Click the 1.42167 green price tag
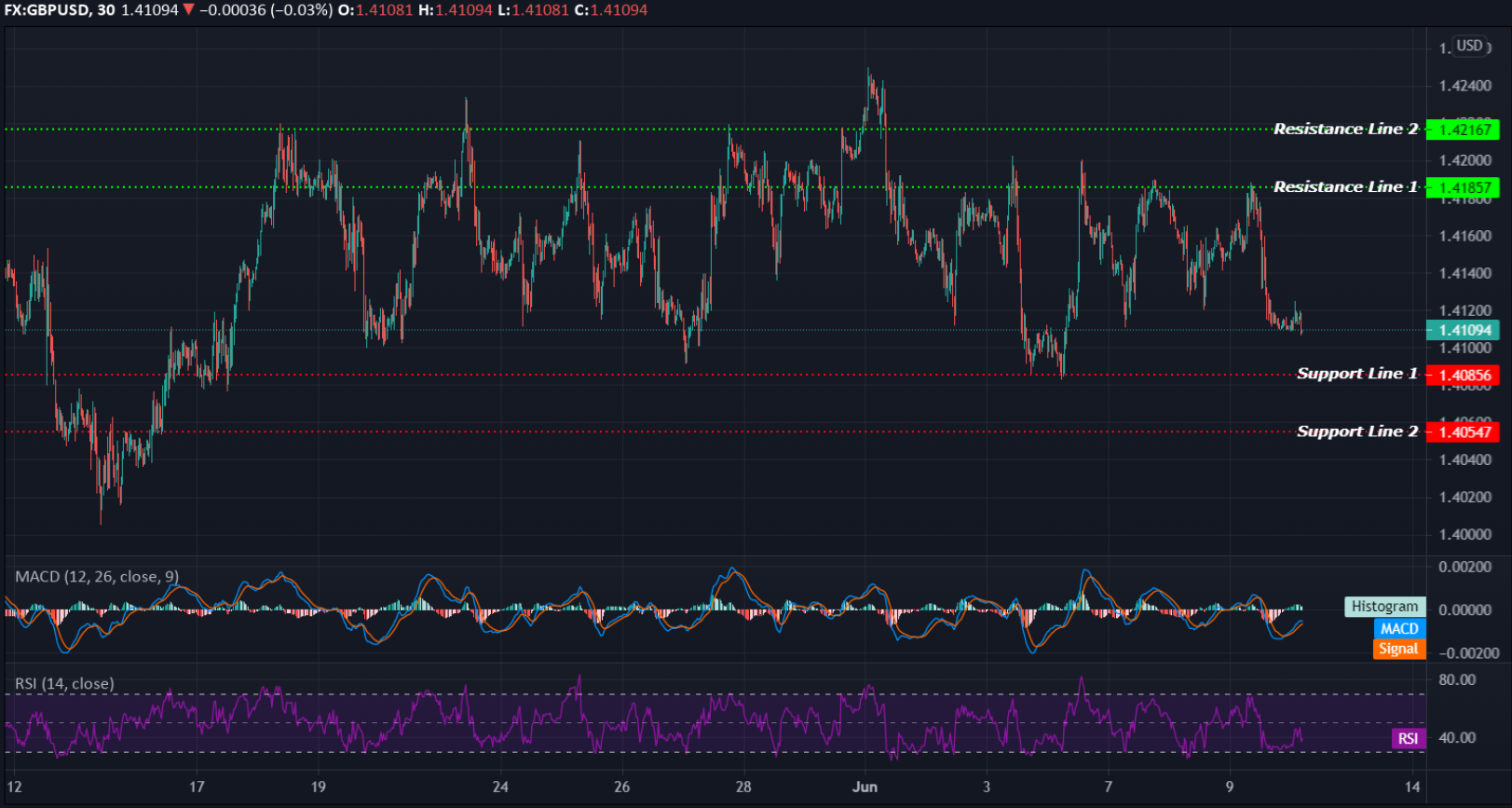1512x808 pixels. click(1463, 130)
